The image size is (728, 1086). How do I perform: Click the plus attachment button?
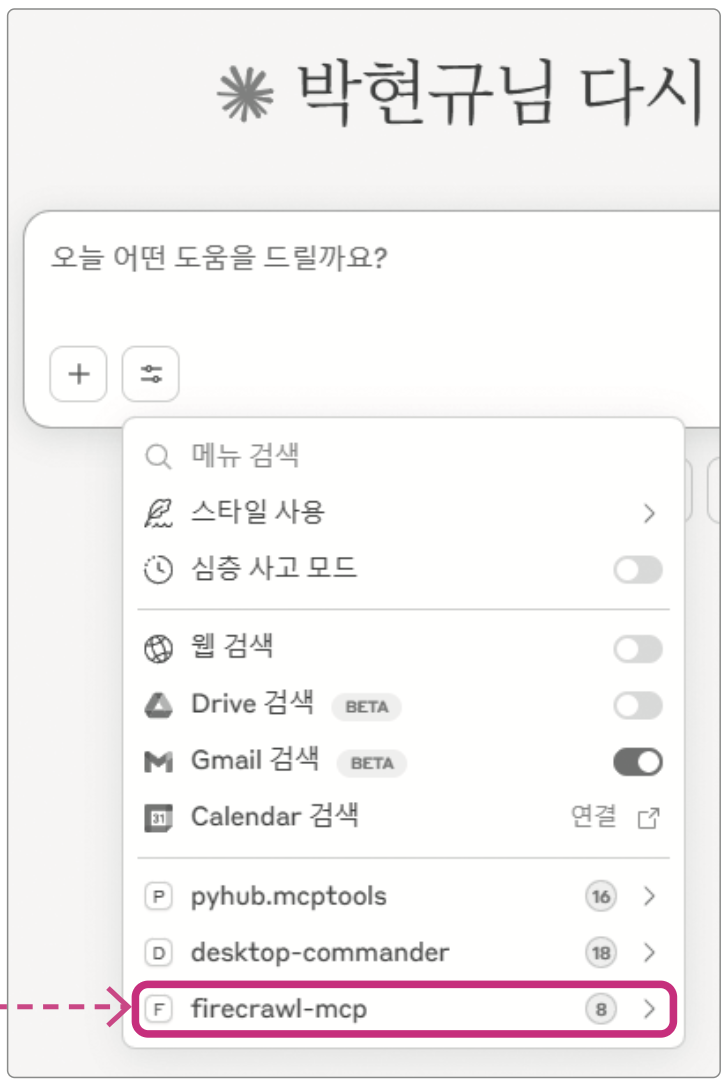[x=78, y=375]
